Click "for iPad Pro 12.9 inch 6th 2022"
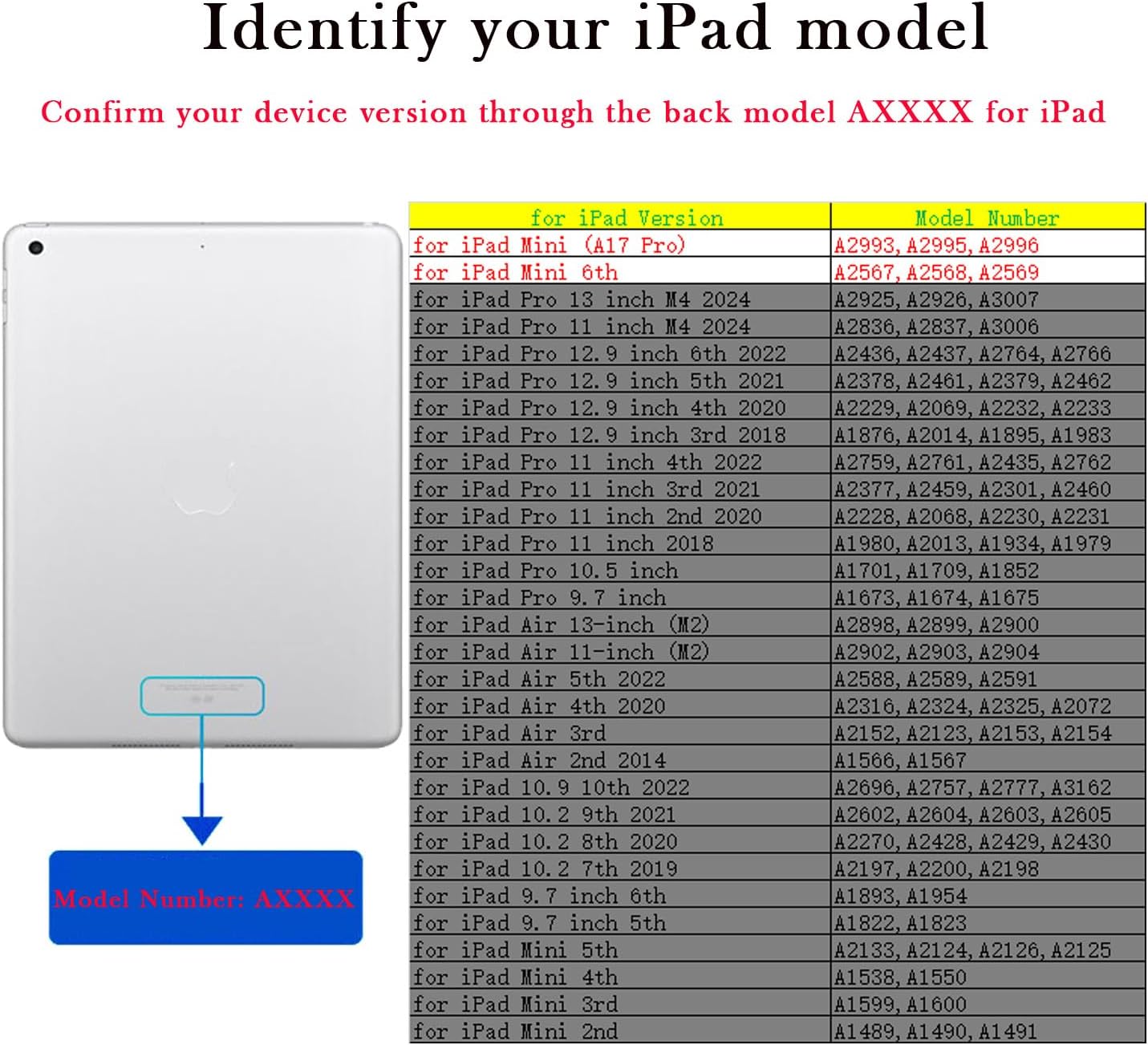This screenshot has width=1148, height=1045. tap(599, 354)
